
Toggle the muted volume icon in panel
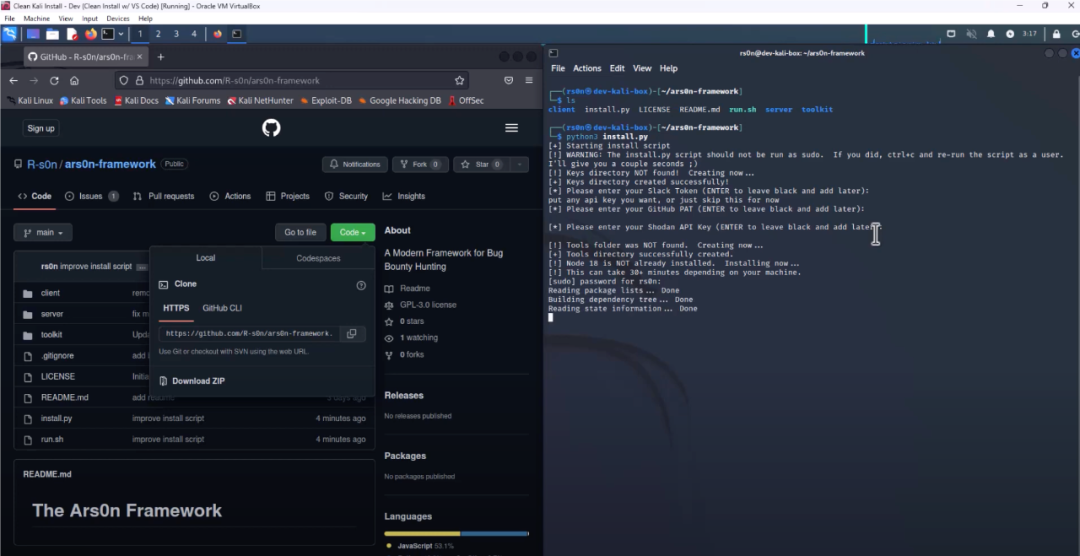(971, 34)
